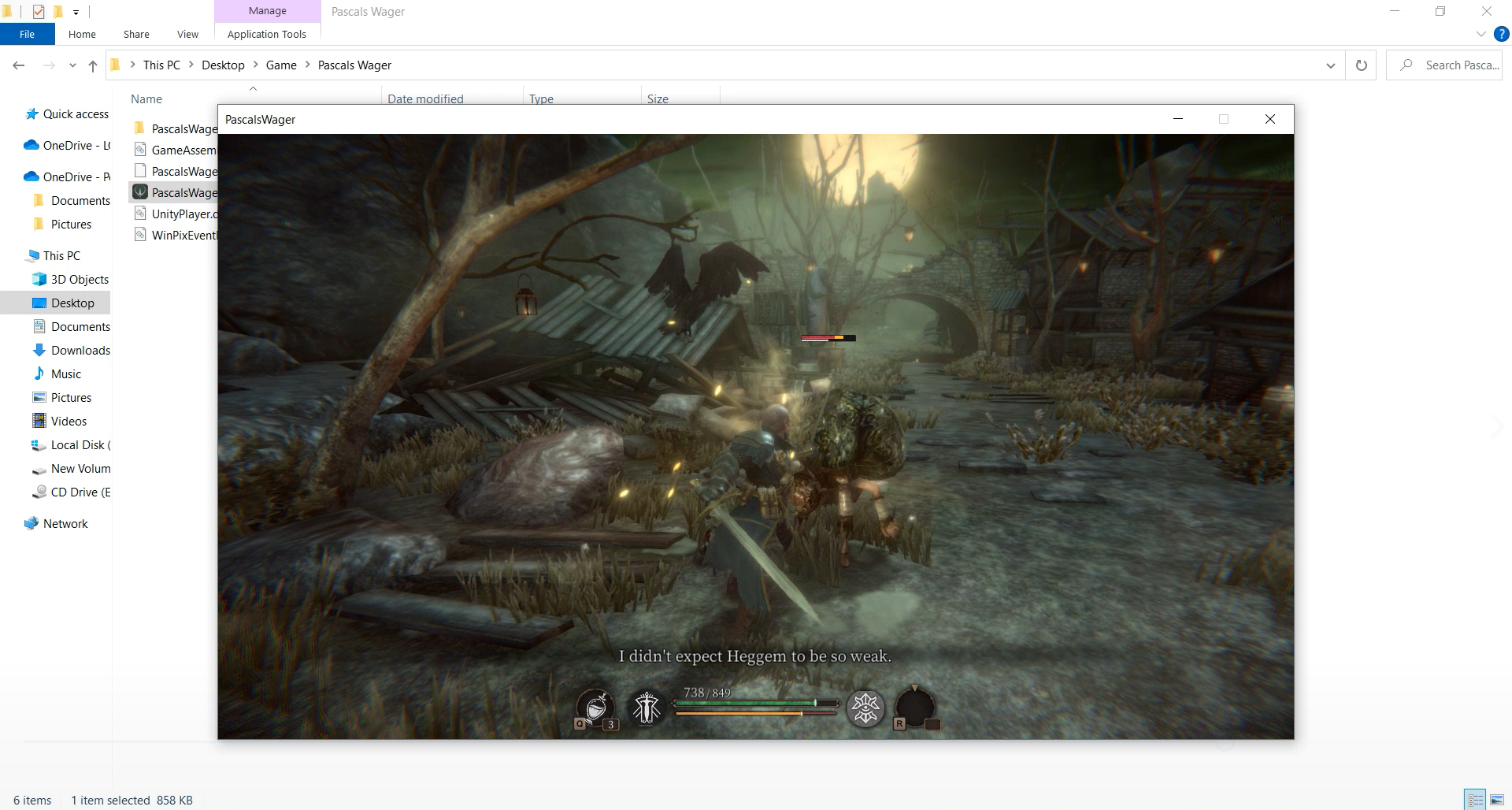This screenshot has width=1512, height=810.
Task: Expand the chevron after This PC breadcrumb
Action: (x=191, y=65)
